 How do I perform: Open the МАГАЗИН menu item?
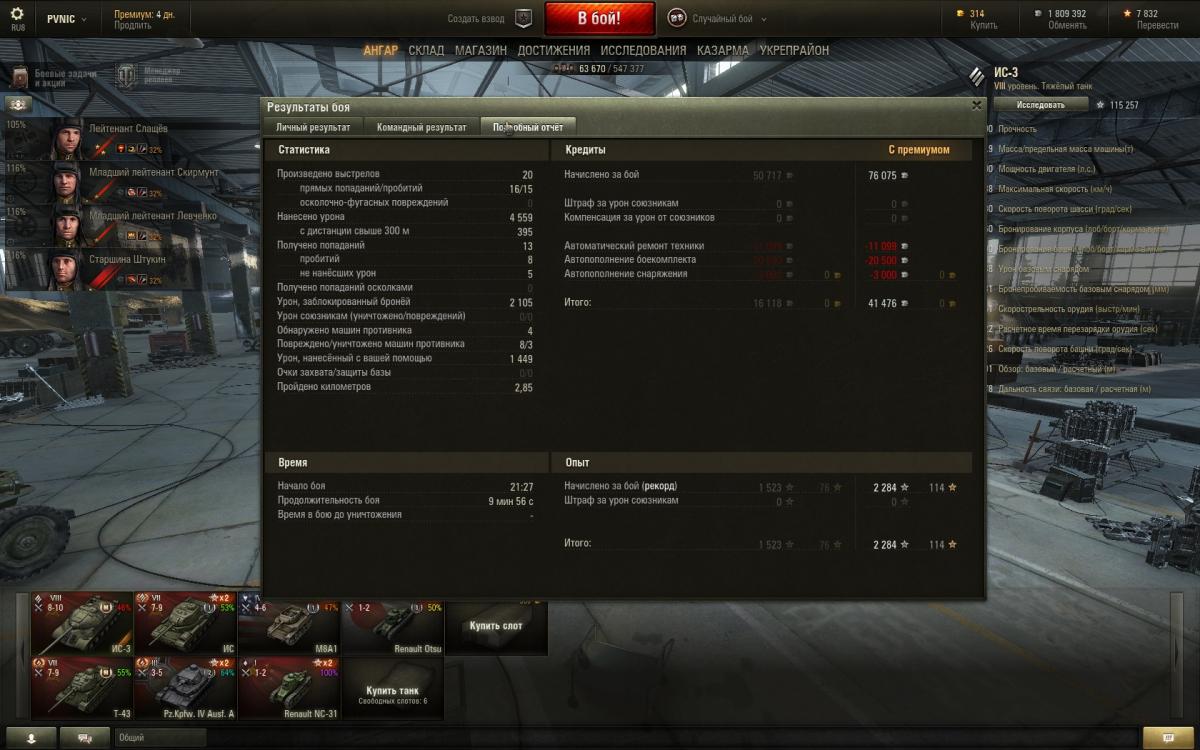[x=480, y=50]
